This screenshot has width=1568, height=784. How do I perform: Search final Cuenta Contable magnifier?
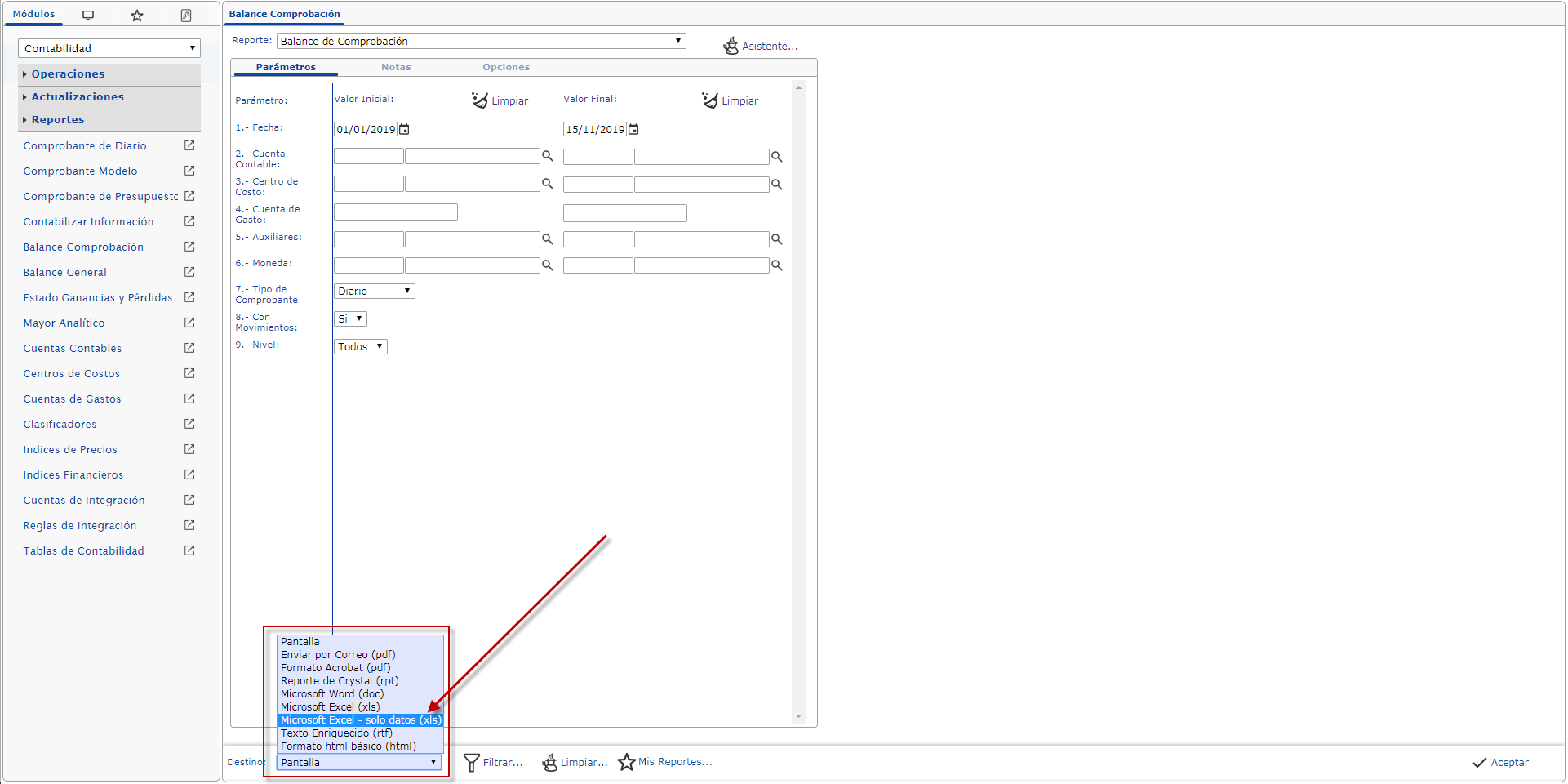point(777,156)
